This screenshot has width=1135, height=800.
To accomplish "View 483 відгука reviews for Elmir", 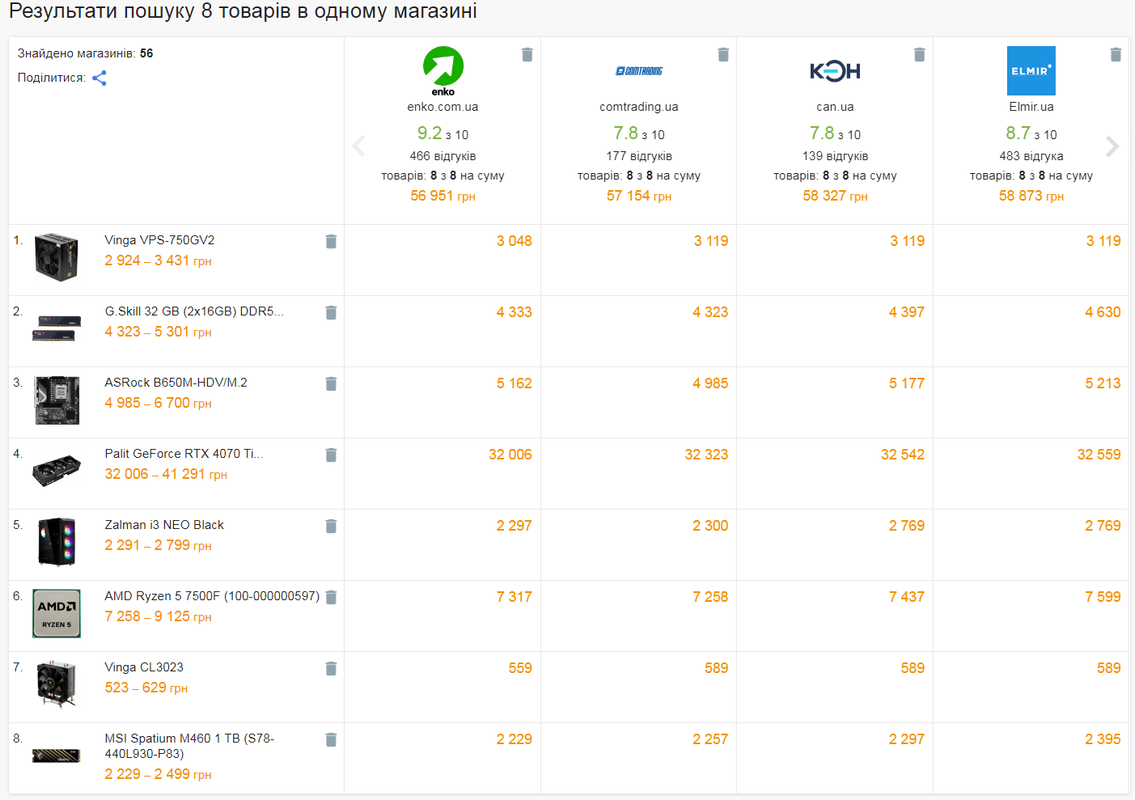I will coord(1031,156).
